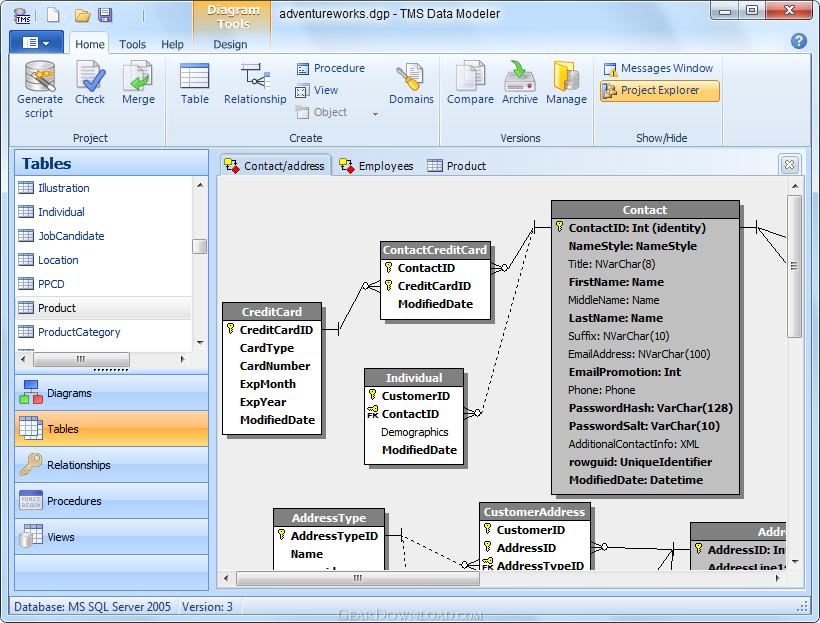Select the ContactCreditCard table header
820x623 pixels.
(x=435, y=250)
